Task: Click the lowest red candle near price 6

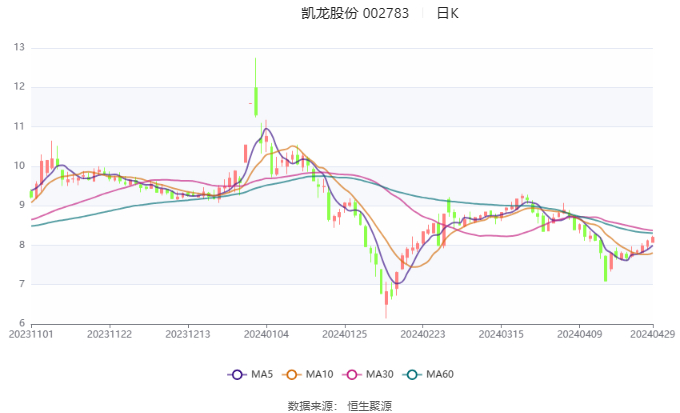Action: pyautogui.click(x=386, y=299)
